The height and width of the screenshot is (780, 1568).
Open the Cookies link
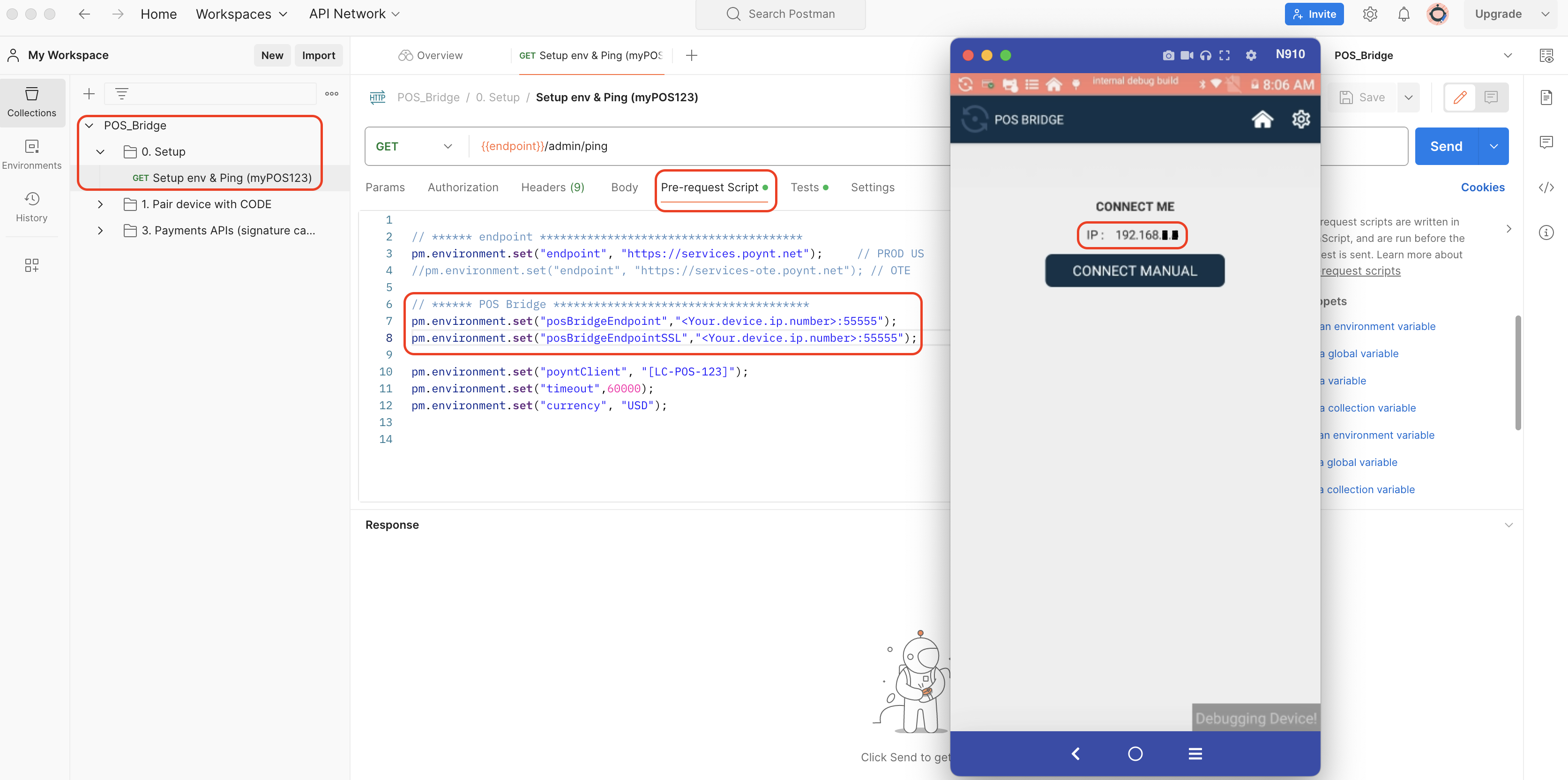[1482, 187]
